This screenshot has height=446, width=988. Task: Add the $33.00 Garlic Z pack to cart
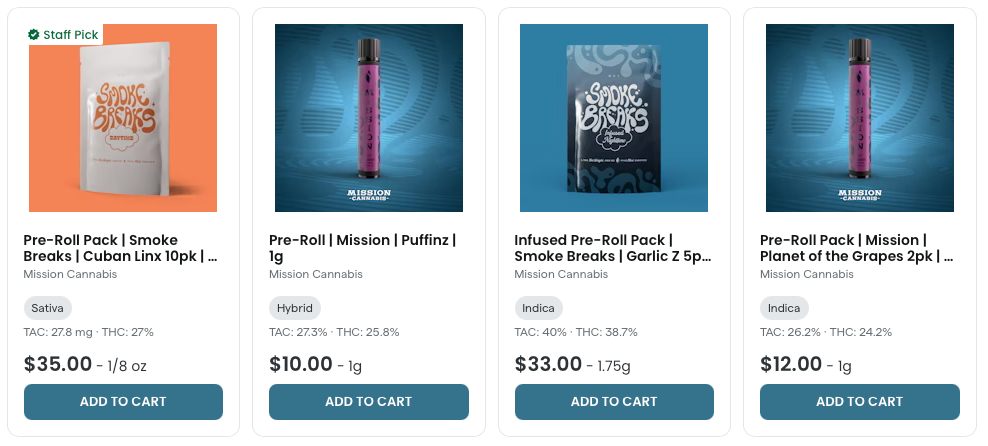click(x=614, y=402)
